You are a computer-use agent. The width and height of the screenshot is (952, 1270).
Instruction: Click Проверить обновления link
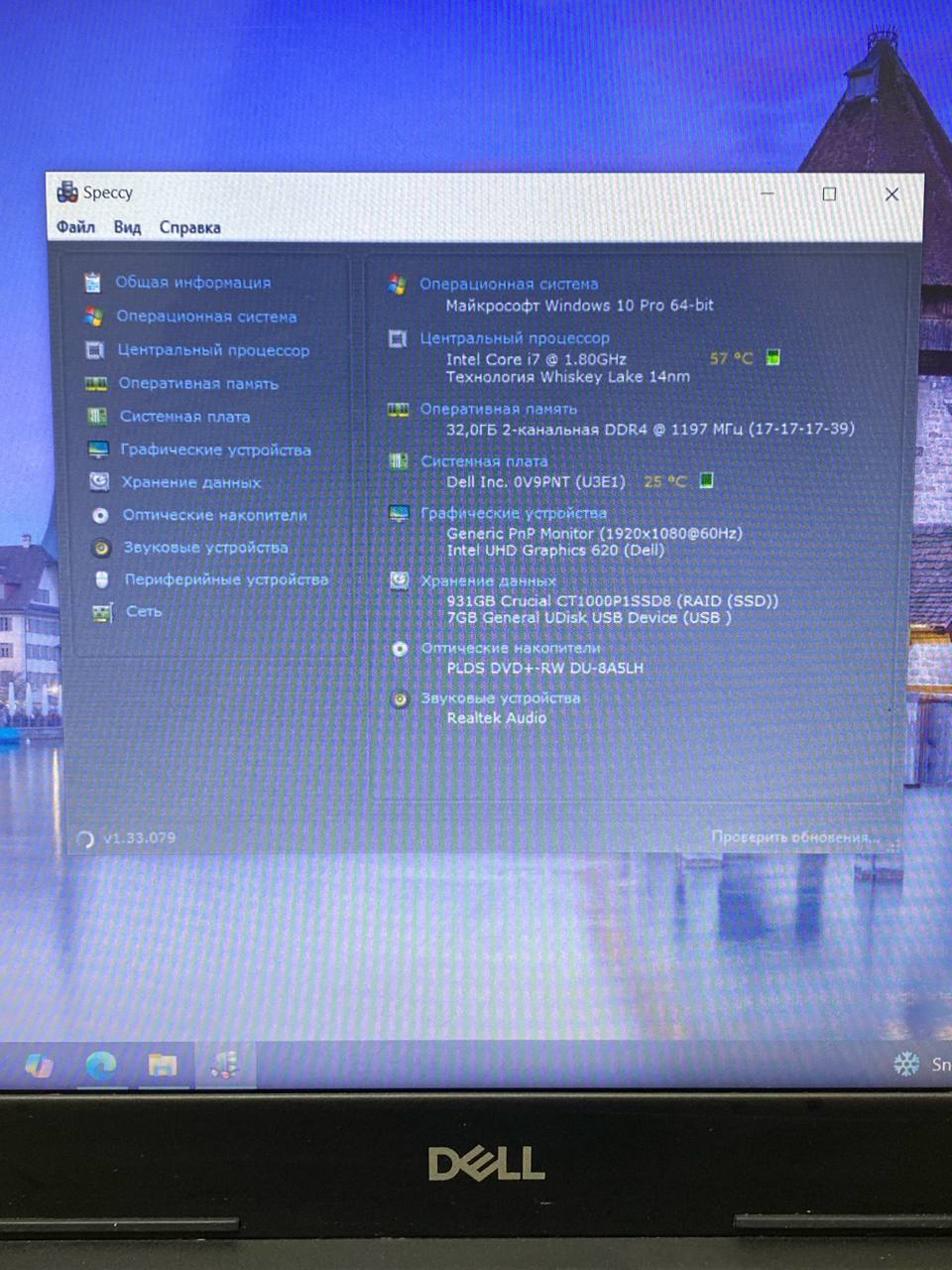(794, 837)
